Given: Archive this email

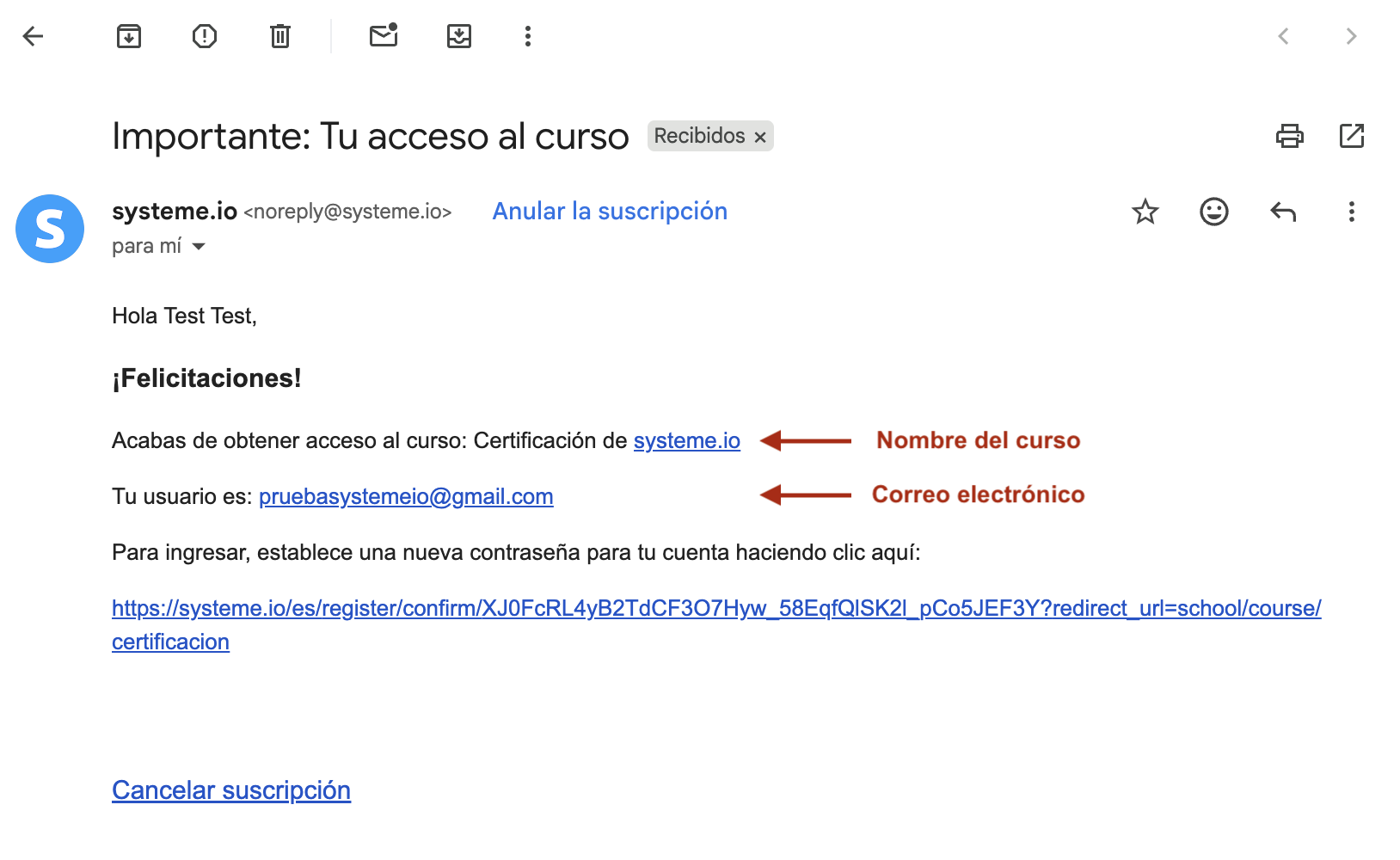Looking at the screenshot, I should click(129, 36).
